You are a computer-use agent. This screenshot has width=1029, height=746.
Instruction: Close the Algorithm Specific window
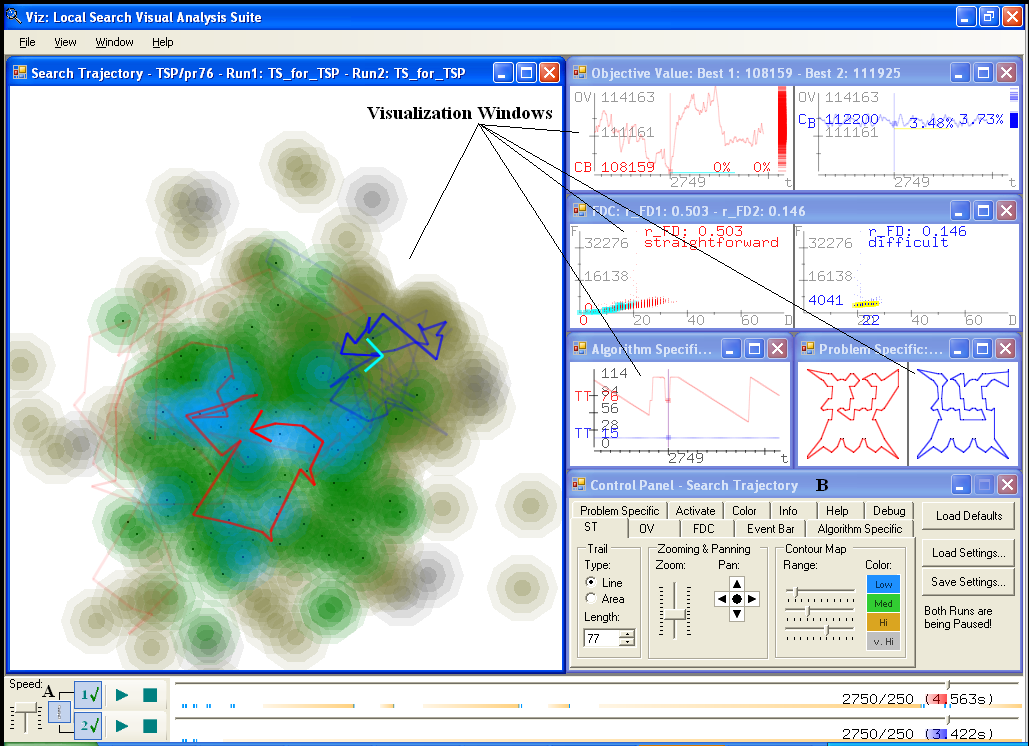(x=778, y=348)
